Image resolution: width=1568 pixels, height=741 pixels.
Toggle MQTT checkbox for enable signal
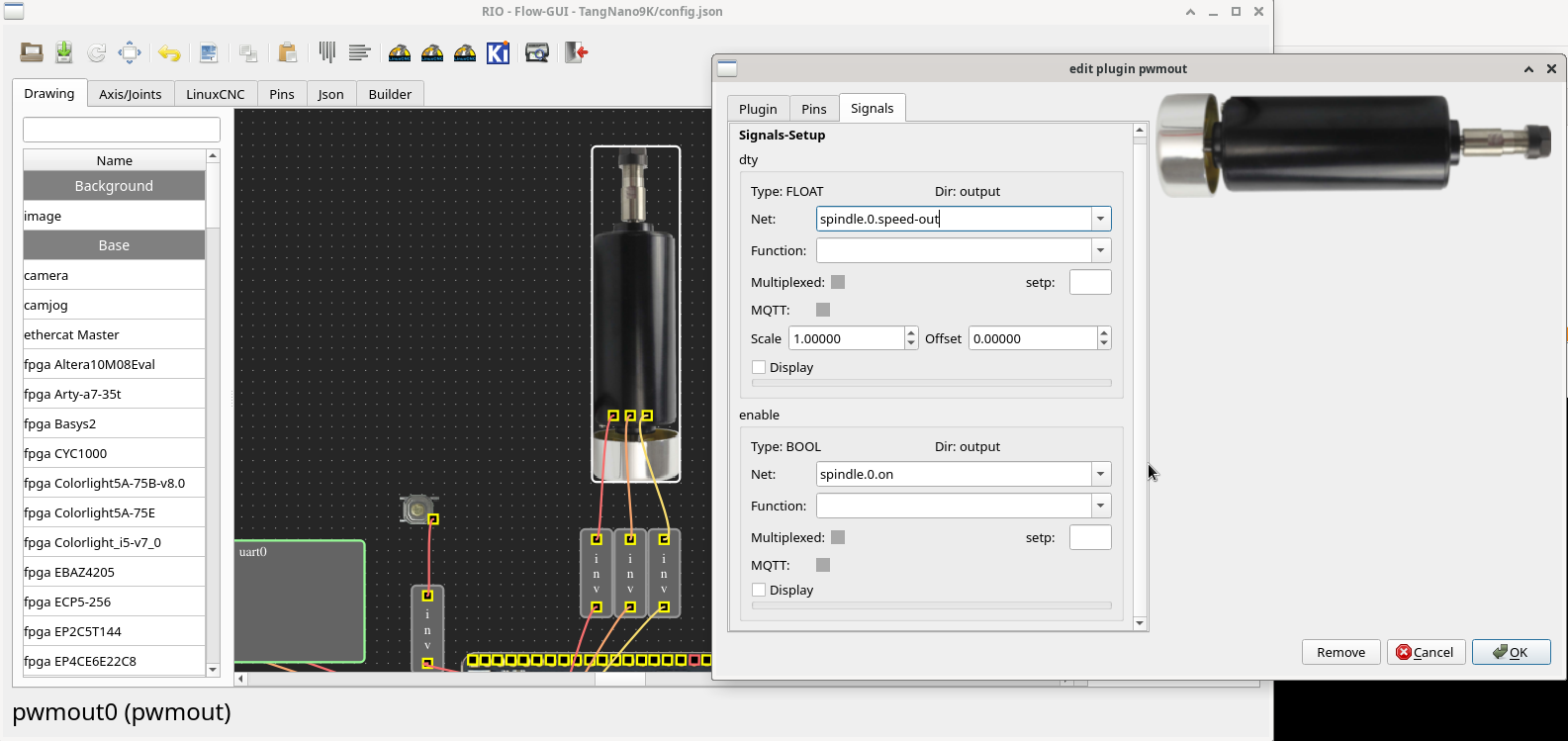(823, 565)
